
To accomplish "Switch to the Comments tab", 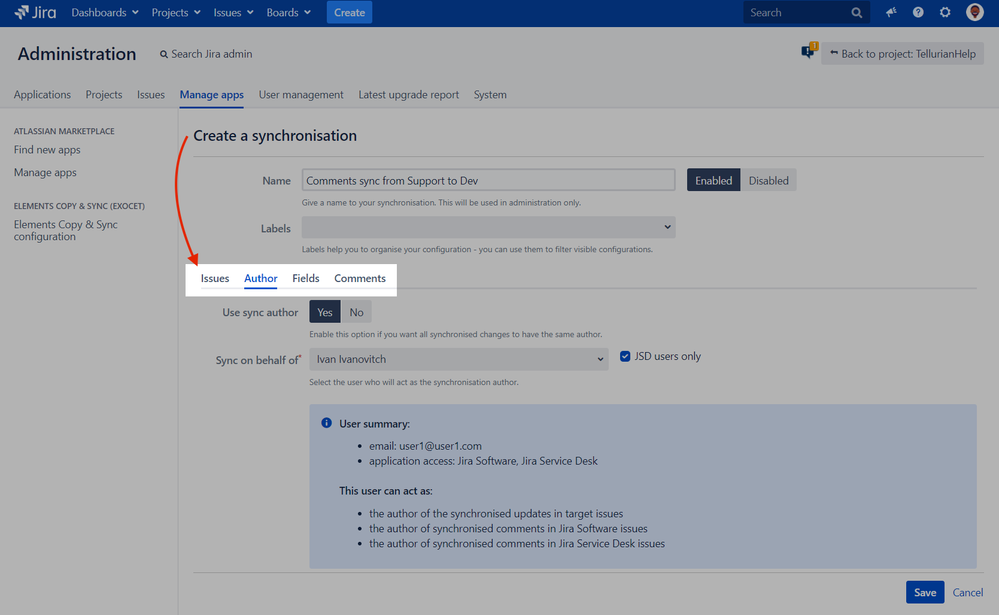I will [359, 278].
